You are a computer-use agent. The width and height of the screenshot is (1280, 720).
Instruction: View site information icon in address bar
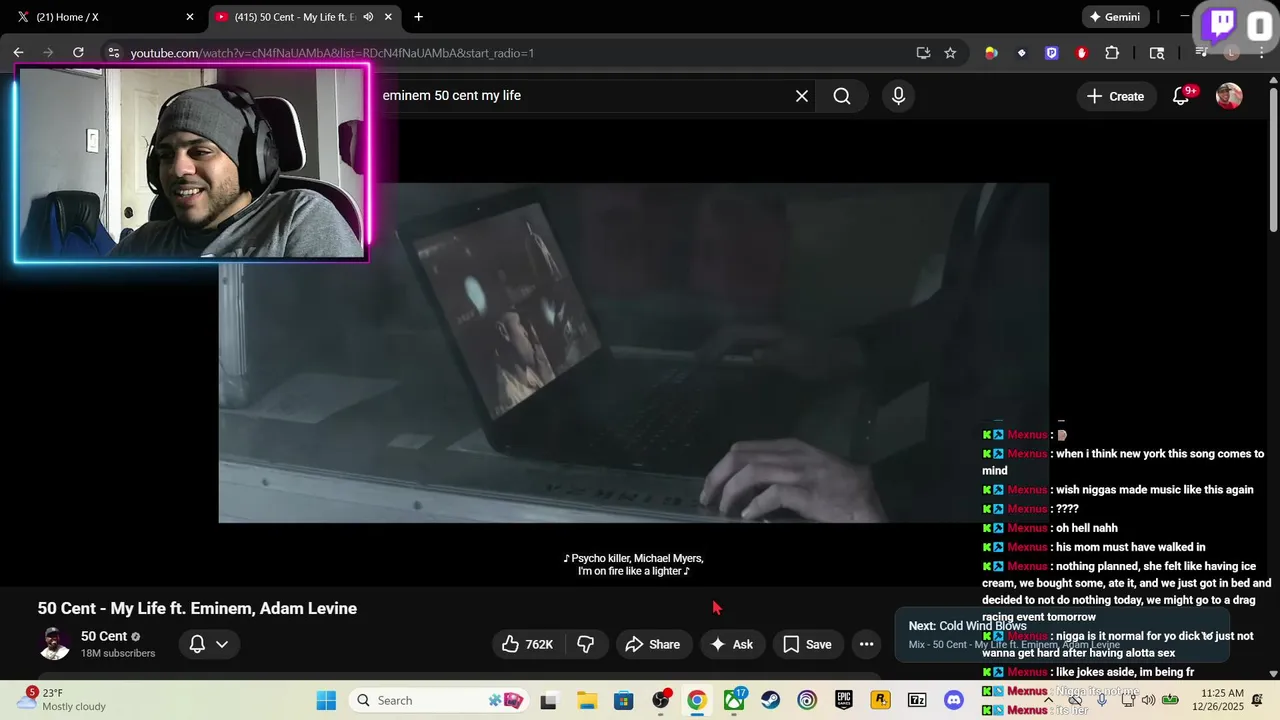(x=113, y=53)
